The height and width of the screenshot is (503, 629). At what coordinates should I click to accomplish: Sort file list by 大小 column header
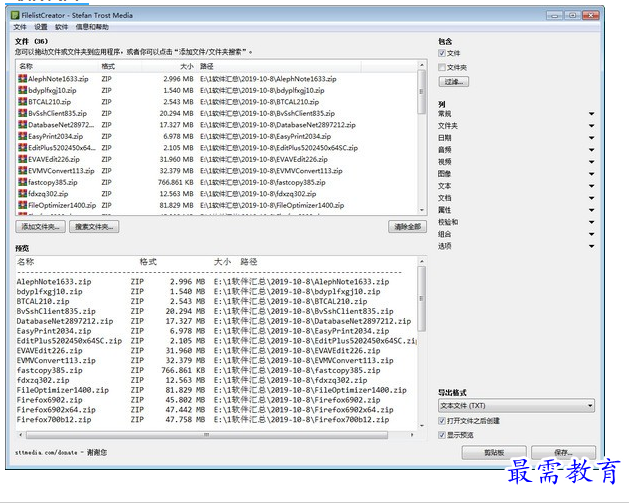[x=169, y=66]
